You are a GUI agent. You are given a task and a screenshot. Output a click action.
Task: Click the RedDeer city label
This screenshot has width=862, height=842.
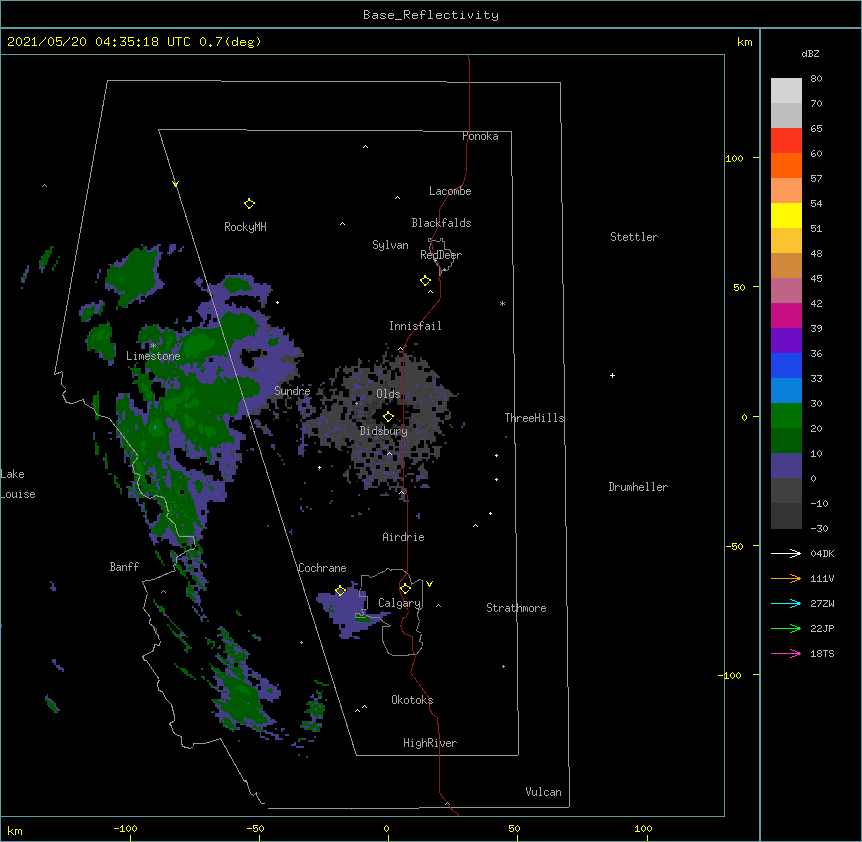(x=441, y=255)
